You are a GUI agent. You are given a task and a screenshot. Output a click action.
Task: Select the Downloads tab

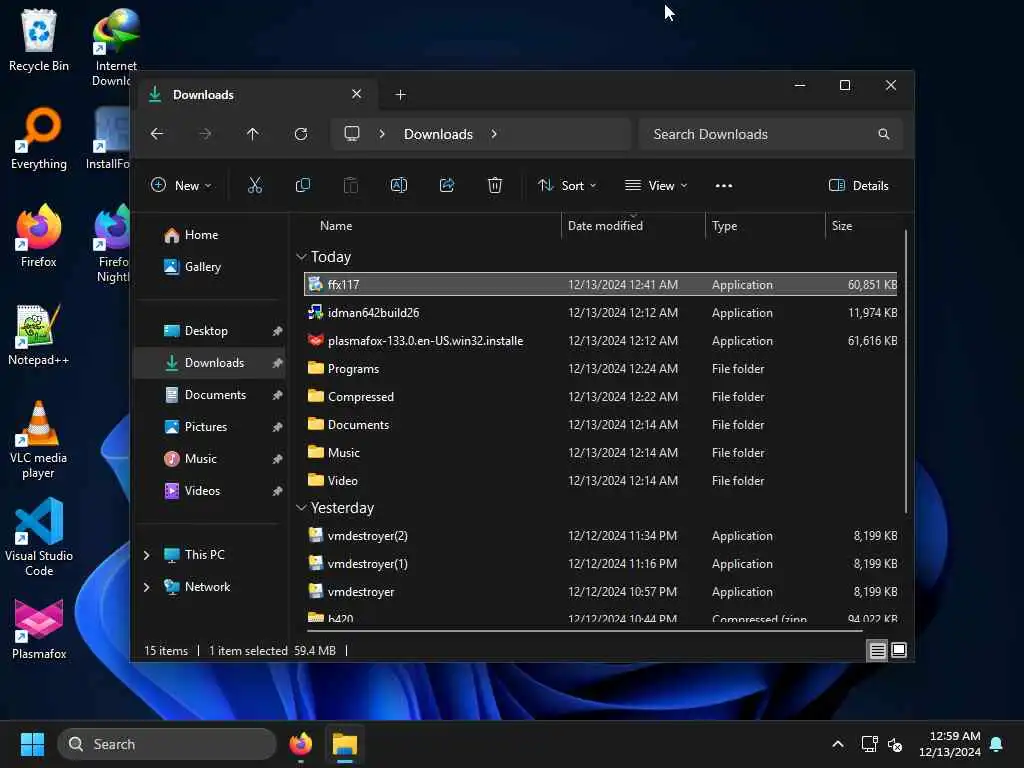(x=259, y=95)
